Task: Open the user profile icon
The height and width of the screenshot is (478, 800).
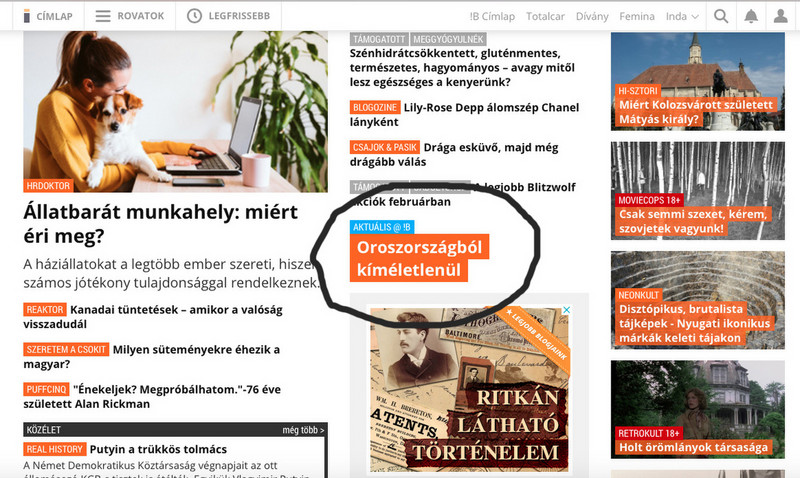Action: (781, 16)
